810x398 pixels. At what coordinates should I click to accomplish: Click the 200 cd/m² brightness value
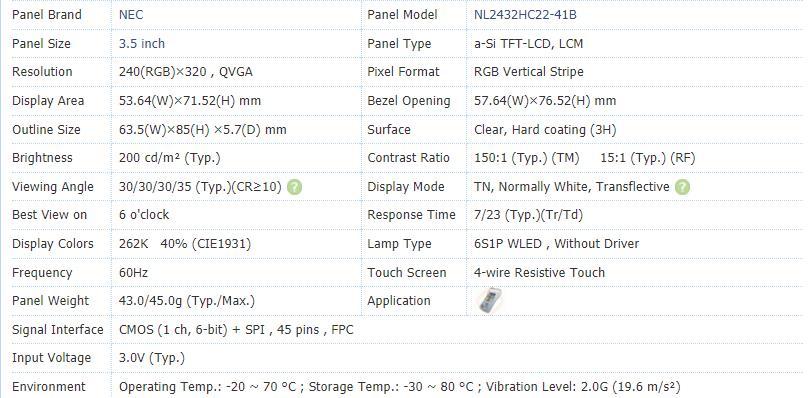coord(170,158)
